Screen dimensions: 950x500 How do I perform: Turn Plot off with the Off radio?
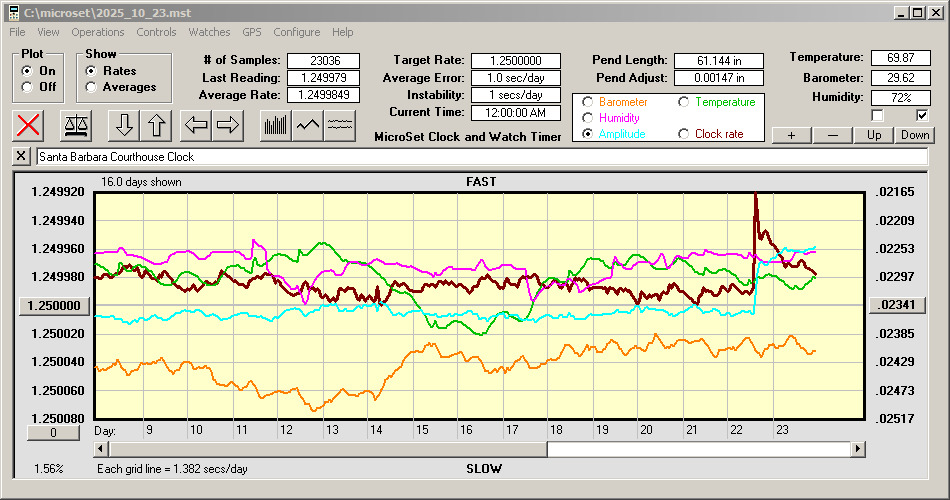pos(27,87)
